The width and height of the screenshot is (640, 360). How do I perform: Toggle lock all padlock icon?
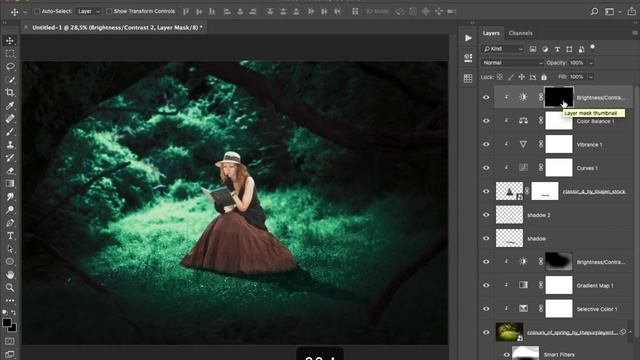click(544, 77)
